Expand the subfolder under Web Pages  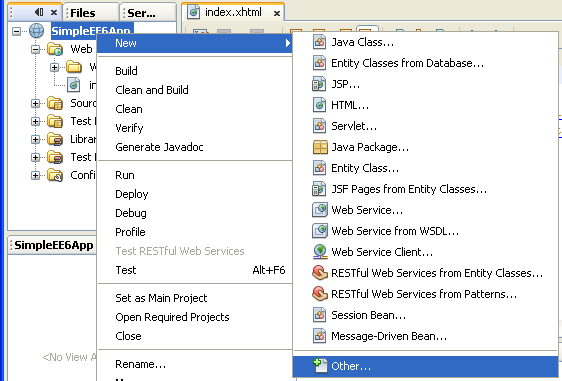point(54,67)
